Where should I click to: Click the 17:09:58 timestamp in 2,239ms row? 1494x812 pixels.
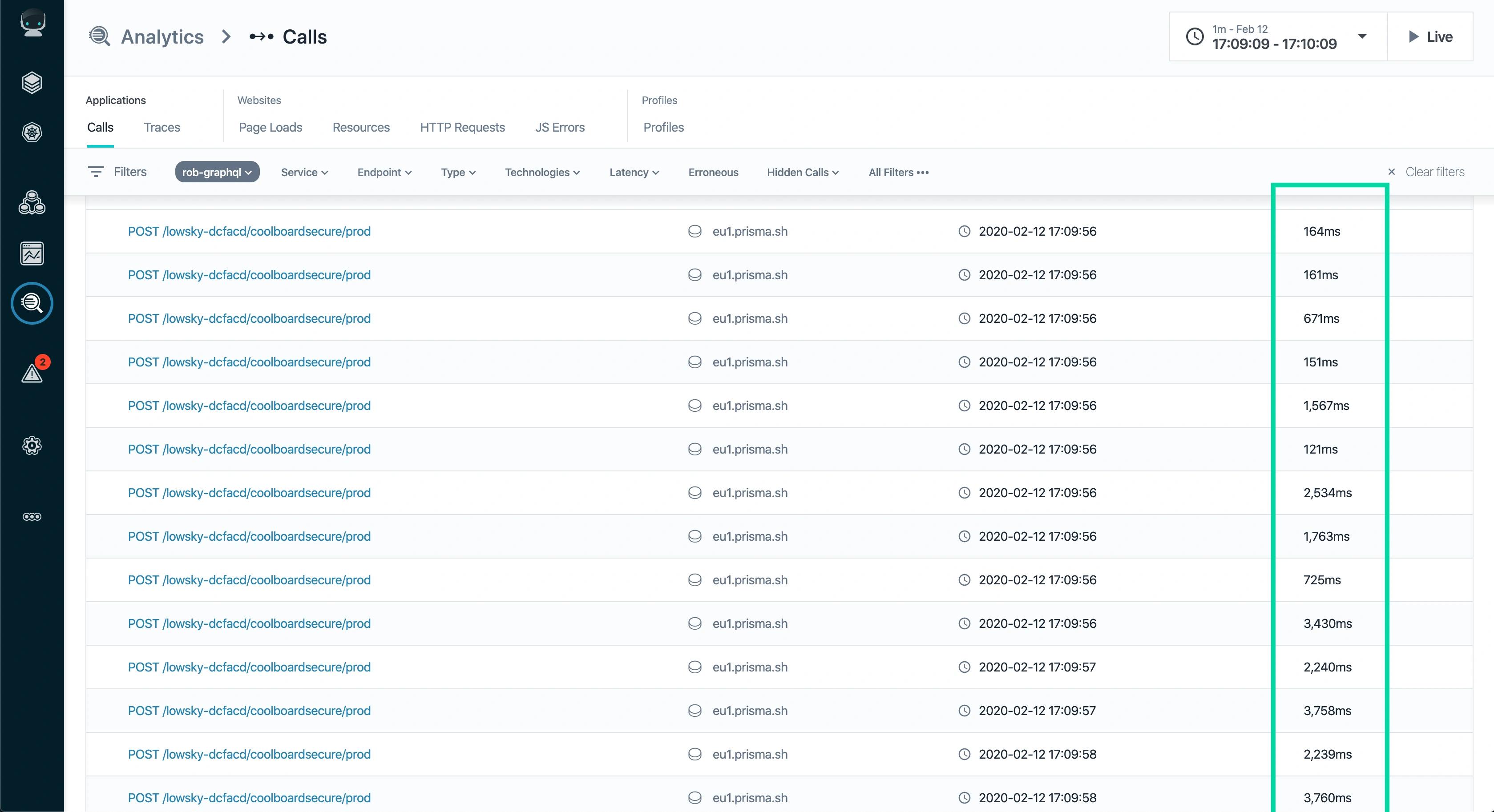tap(1038, 754)
